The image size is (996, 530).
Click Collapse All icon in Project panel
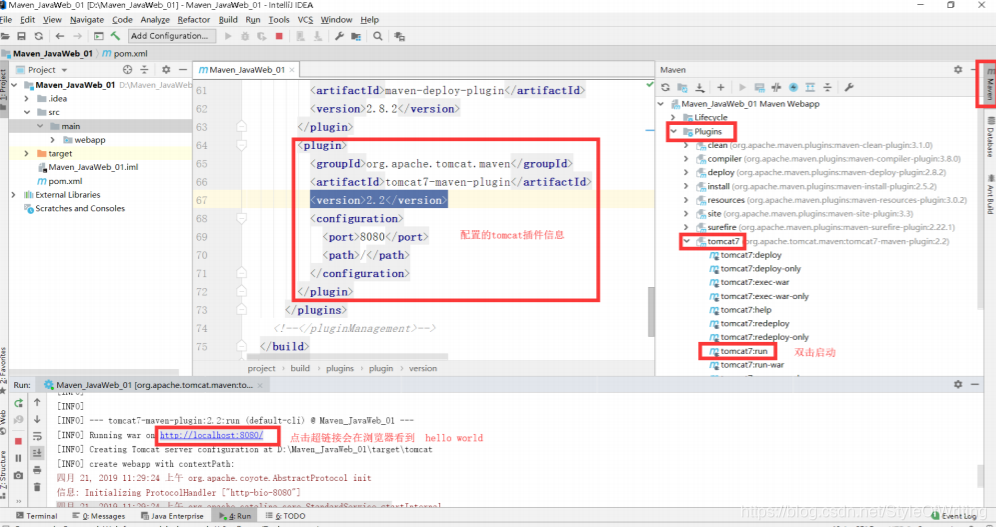click(x=144, y=69)
